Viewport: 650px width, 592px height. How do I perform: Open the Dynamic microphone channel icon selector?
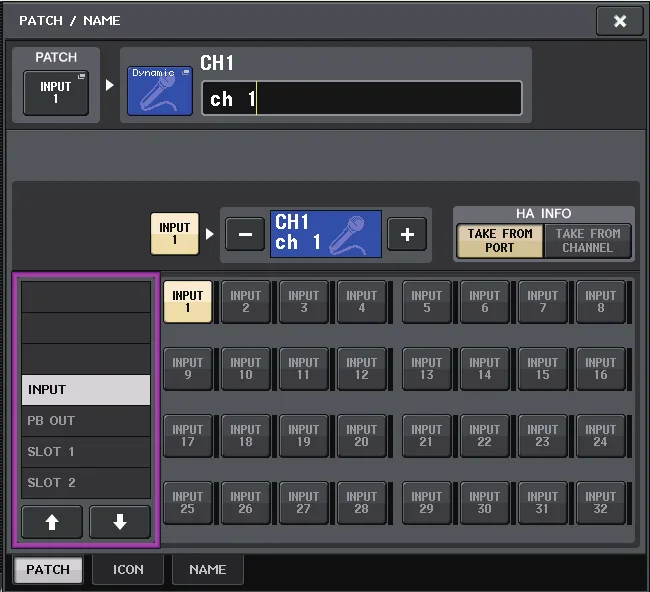point(160,91)
